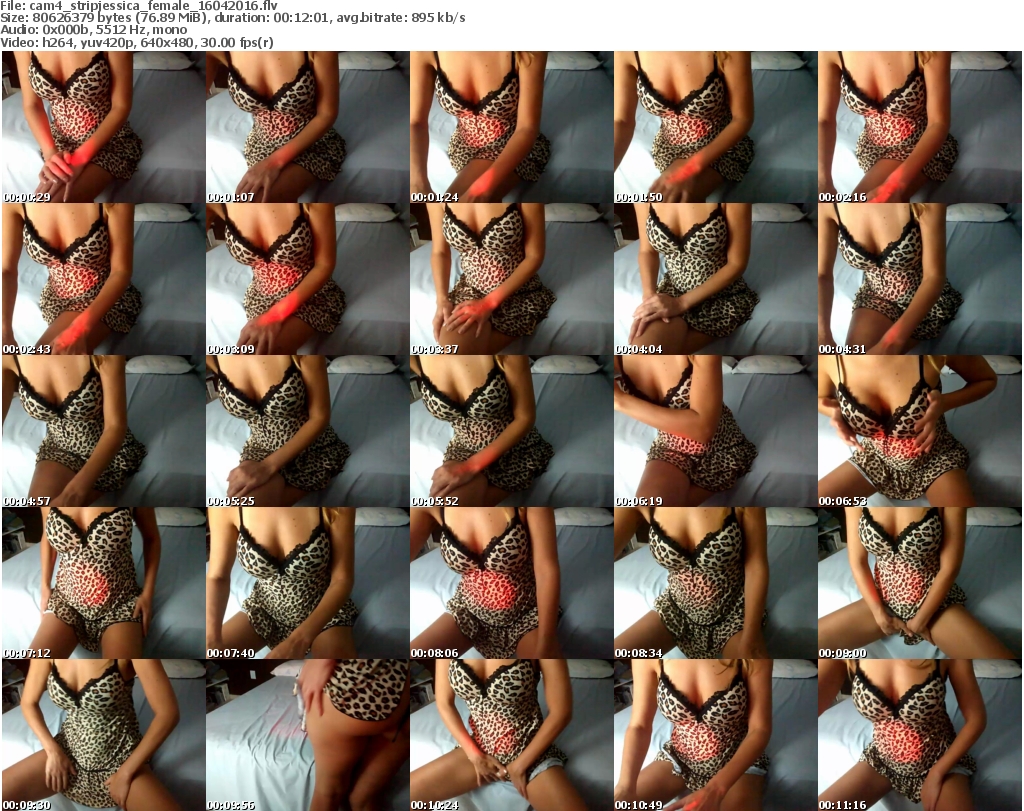1024x811 pixels.
Task: Select the 'Video: h264, yuv420p' info line
Action: (x=137, y=42)
